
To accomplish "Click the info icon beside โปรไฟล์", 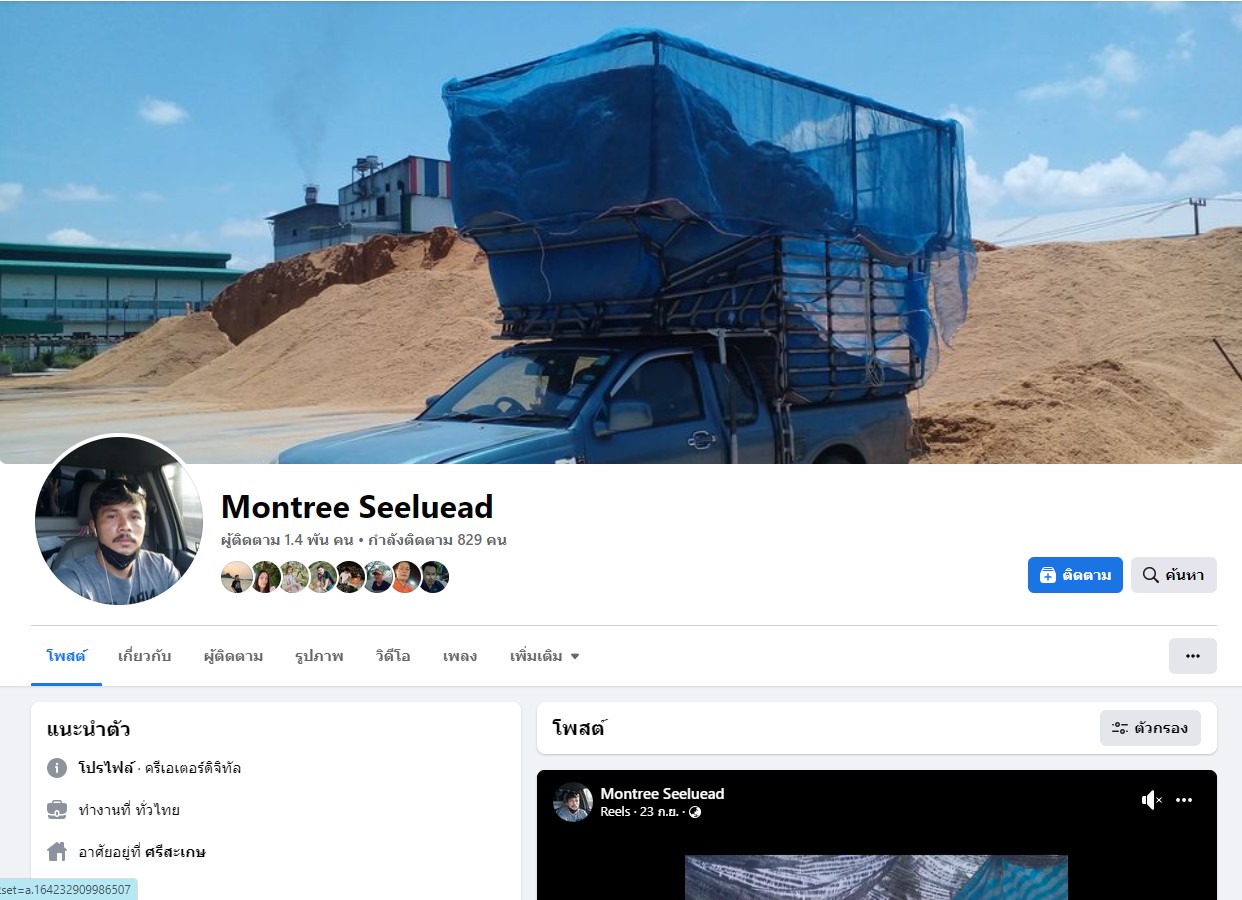I will point(57,768).
